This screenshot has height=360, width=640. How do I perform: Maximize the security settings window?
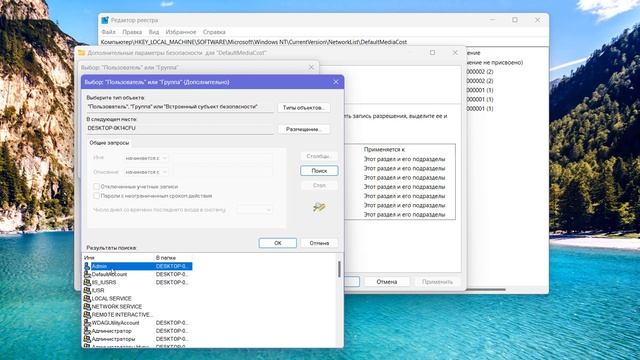pos(432,53)
